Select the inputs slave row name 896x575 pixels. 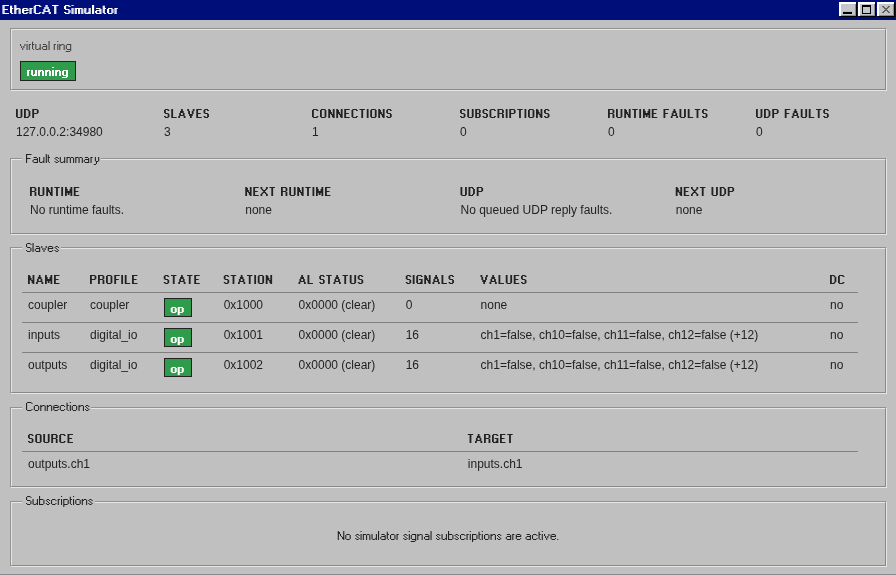[44, 335]
